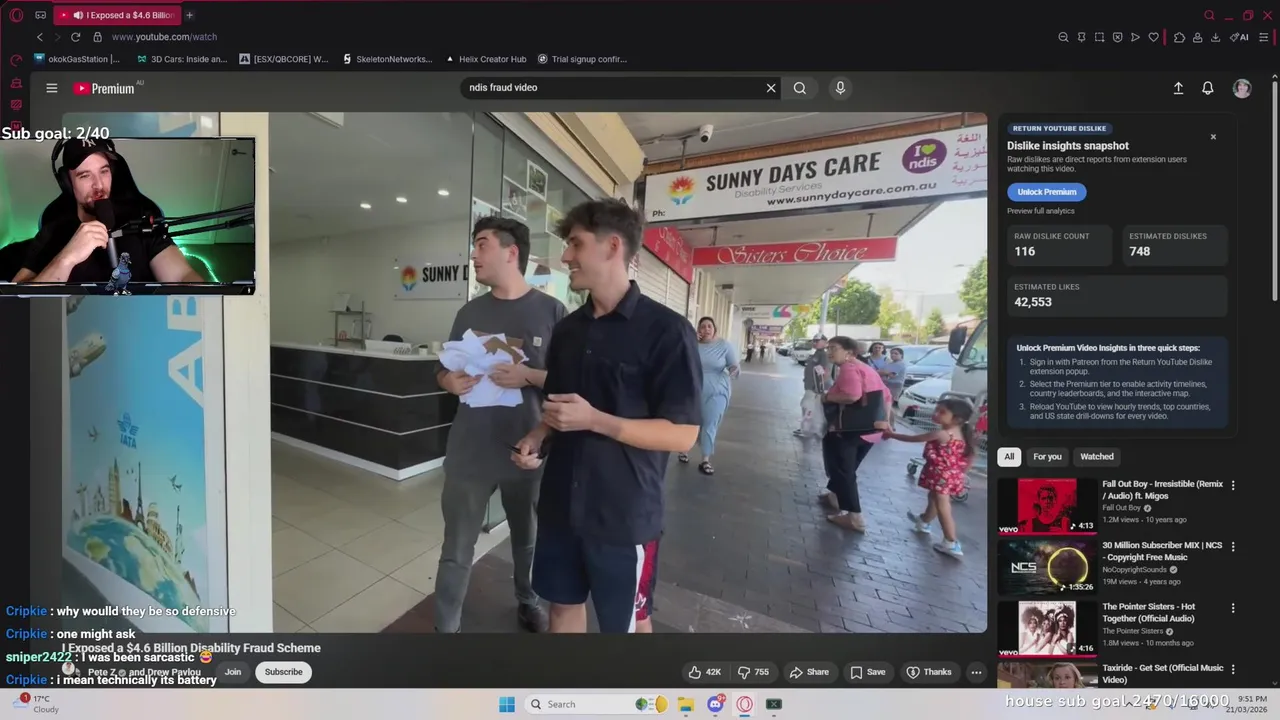Open 3D Cars: Inside an... bookmark

click(x=182, y=59)
